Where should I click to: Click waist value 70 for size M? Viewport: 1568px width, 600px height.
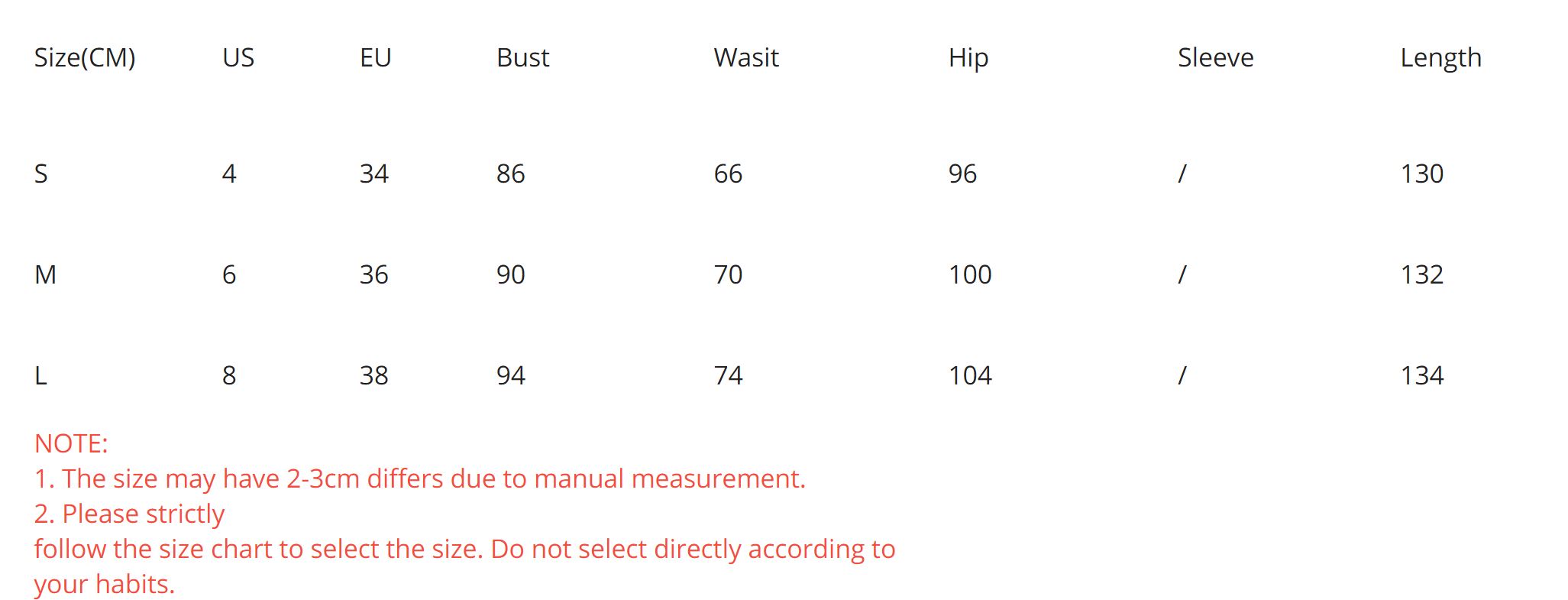click(728, 275)
